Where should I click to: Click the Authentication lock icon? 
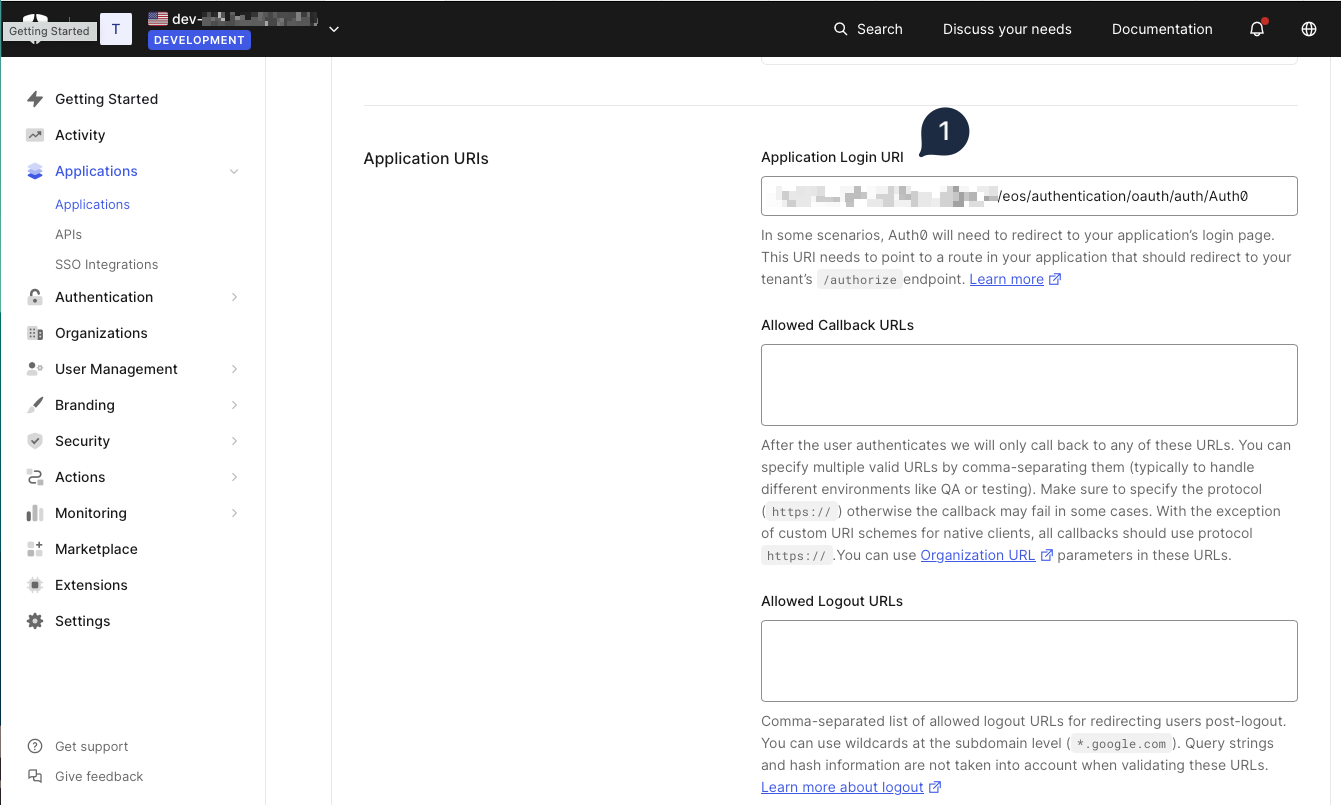[35, 297]
